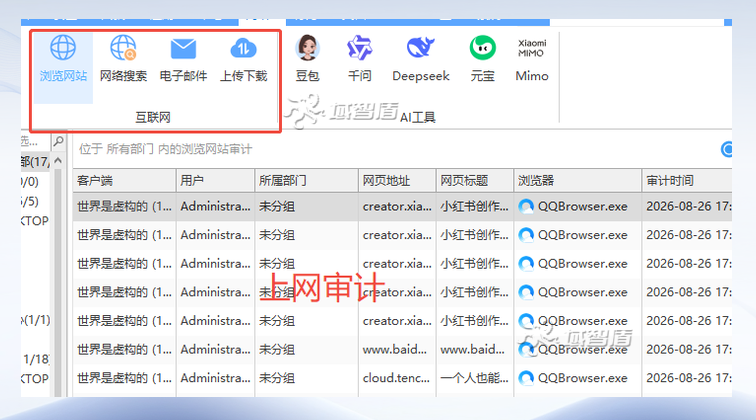Select the Deepseek AI tool

[x=421, y=59]
